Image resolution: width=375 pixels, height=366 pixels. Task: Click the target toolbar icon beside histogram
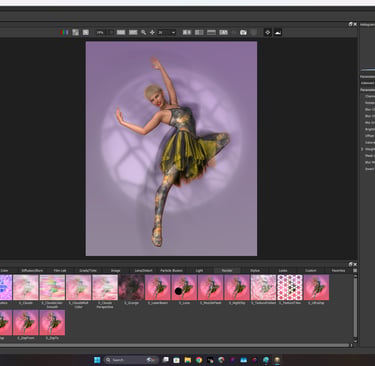coord(268,32)
